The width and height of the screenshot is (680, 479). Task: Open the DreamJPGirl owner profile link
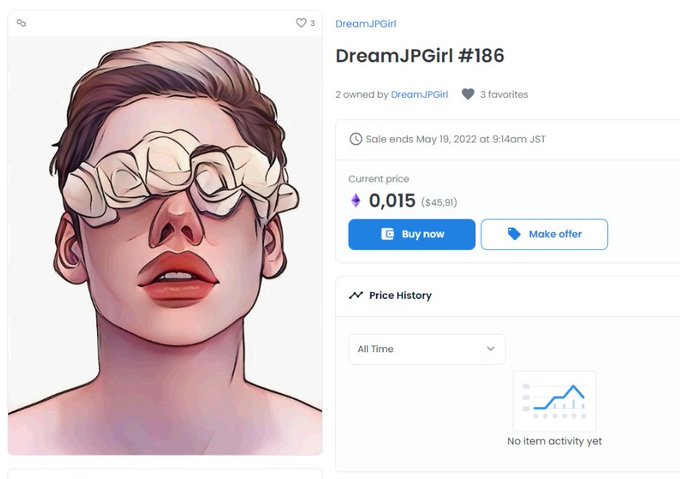pos(419,94)
